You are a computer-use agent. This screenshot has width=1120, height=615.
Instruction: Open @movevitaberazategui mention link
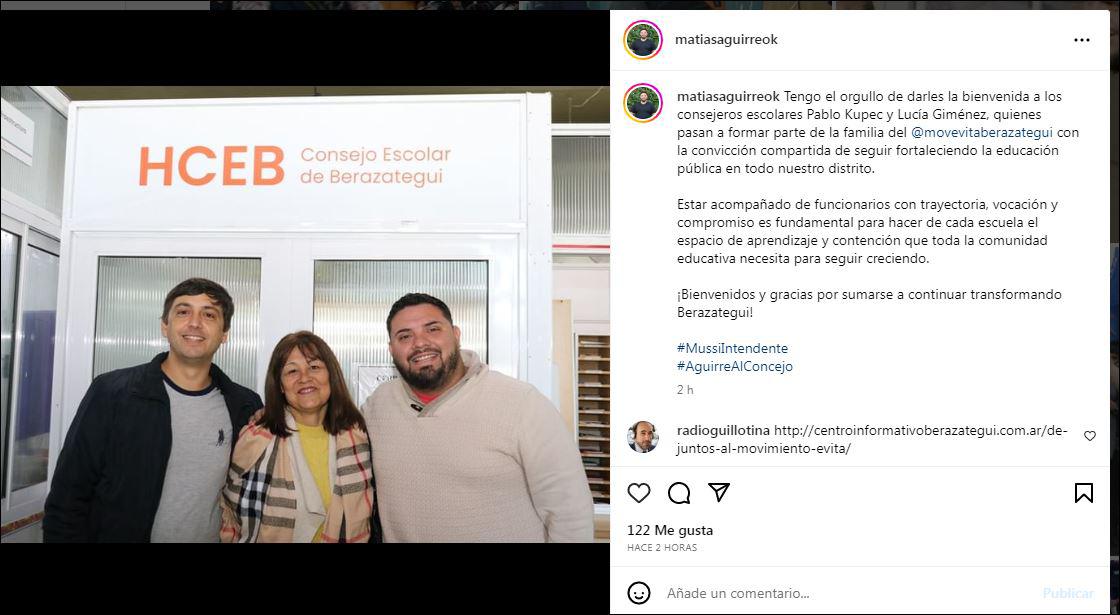click(982, 132)
